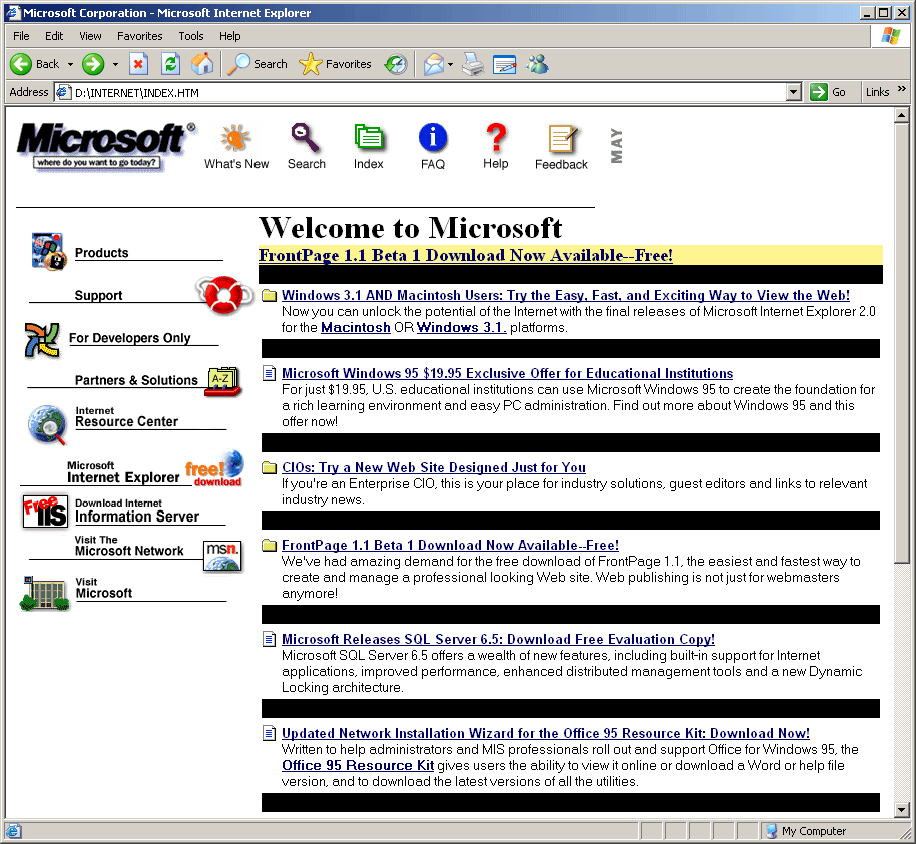Open the yellow FrontPage 1.1 Beta banner link
The height and width of the screenshot is (844, 916).
pyautogui.click(x=466, y=255)
